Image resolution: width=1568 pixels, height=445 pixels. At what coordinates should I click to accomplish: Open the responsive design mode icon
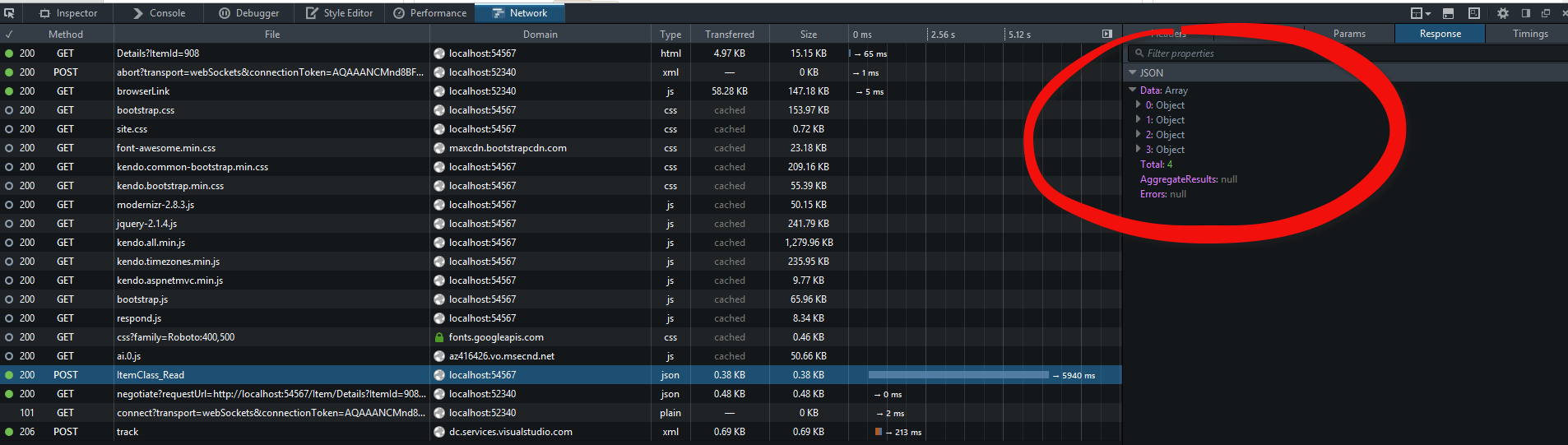1416,13
